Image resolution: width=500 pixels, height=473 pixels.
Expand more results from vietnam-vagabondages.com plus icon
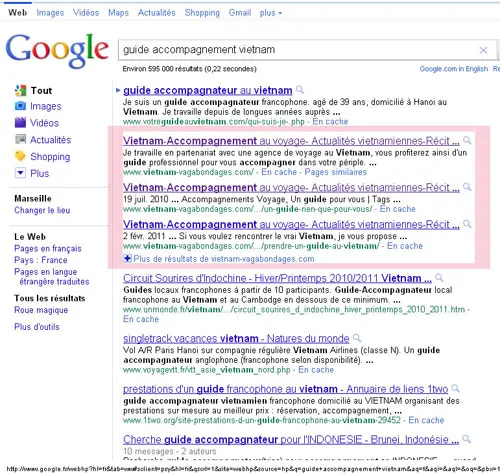[127, 258]
